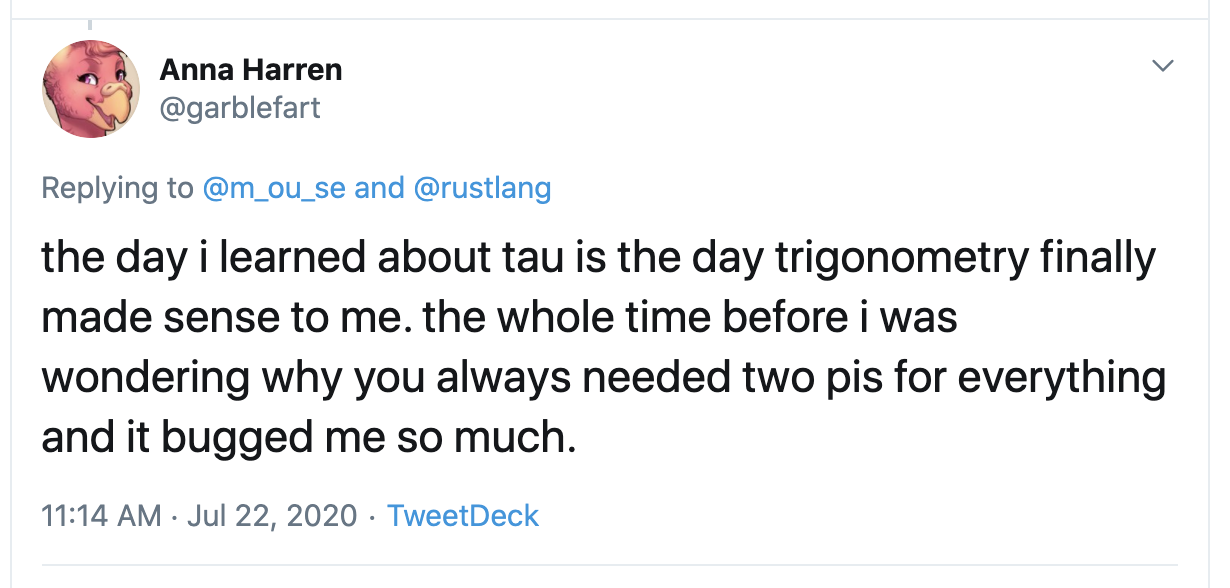Click the 11:14 AM timestamp

tap(101, 516)
